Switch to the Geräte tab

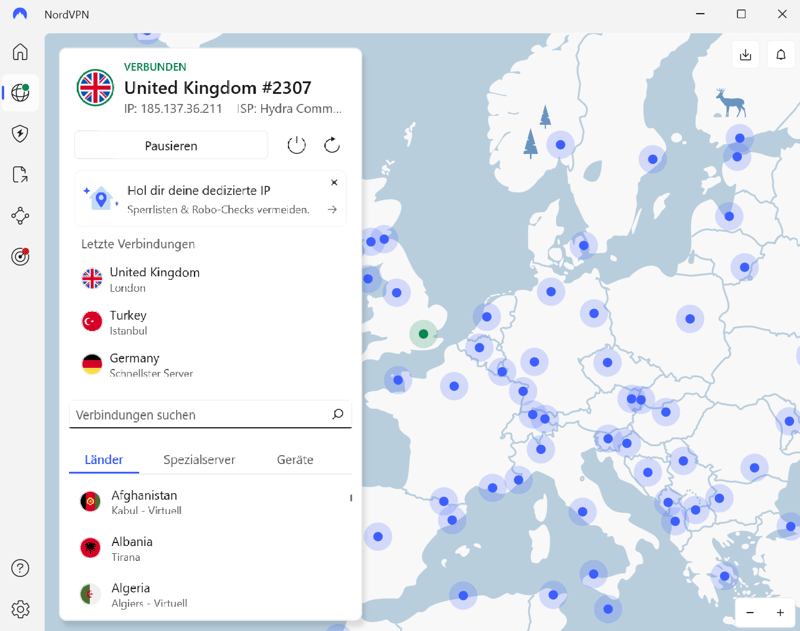[x=295, y=460]
